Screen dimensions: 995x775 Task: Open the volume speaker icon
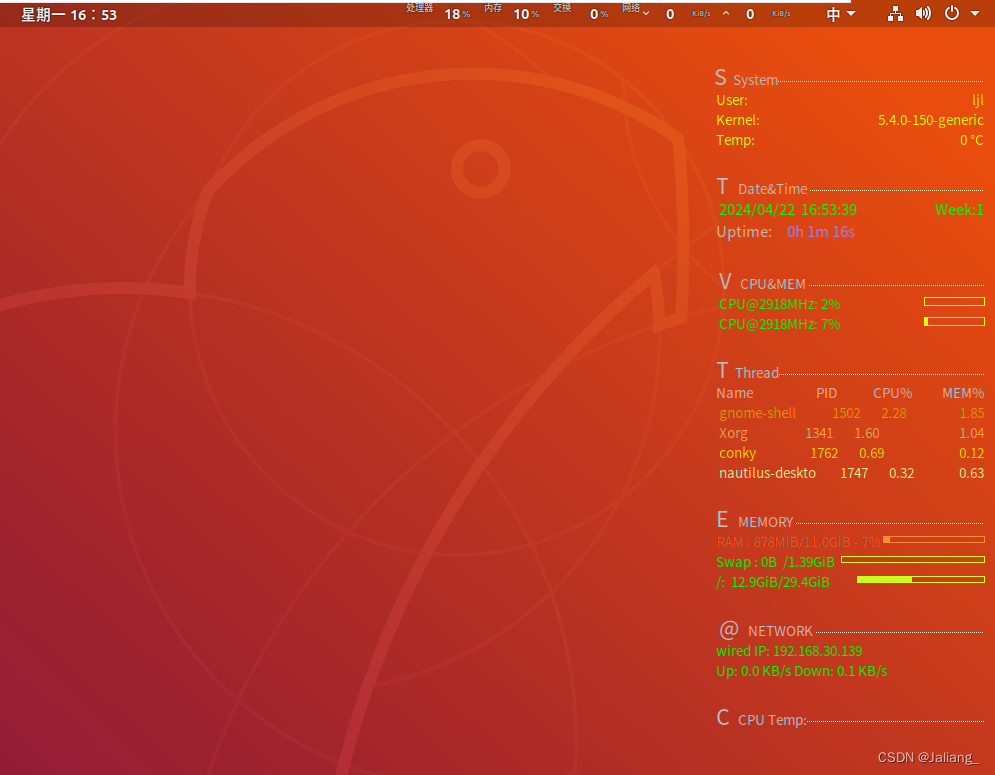[923, 13]
